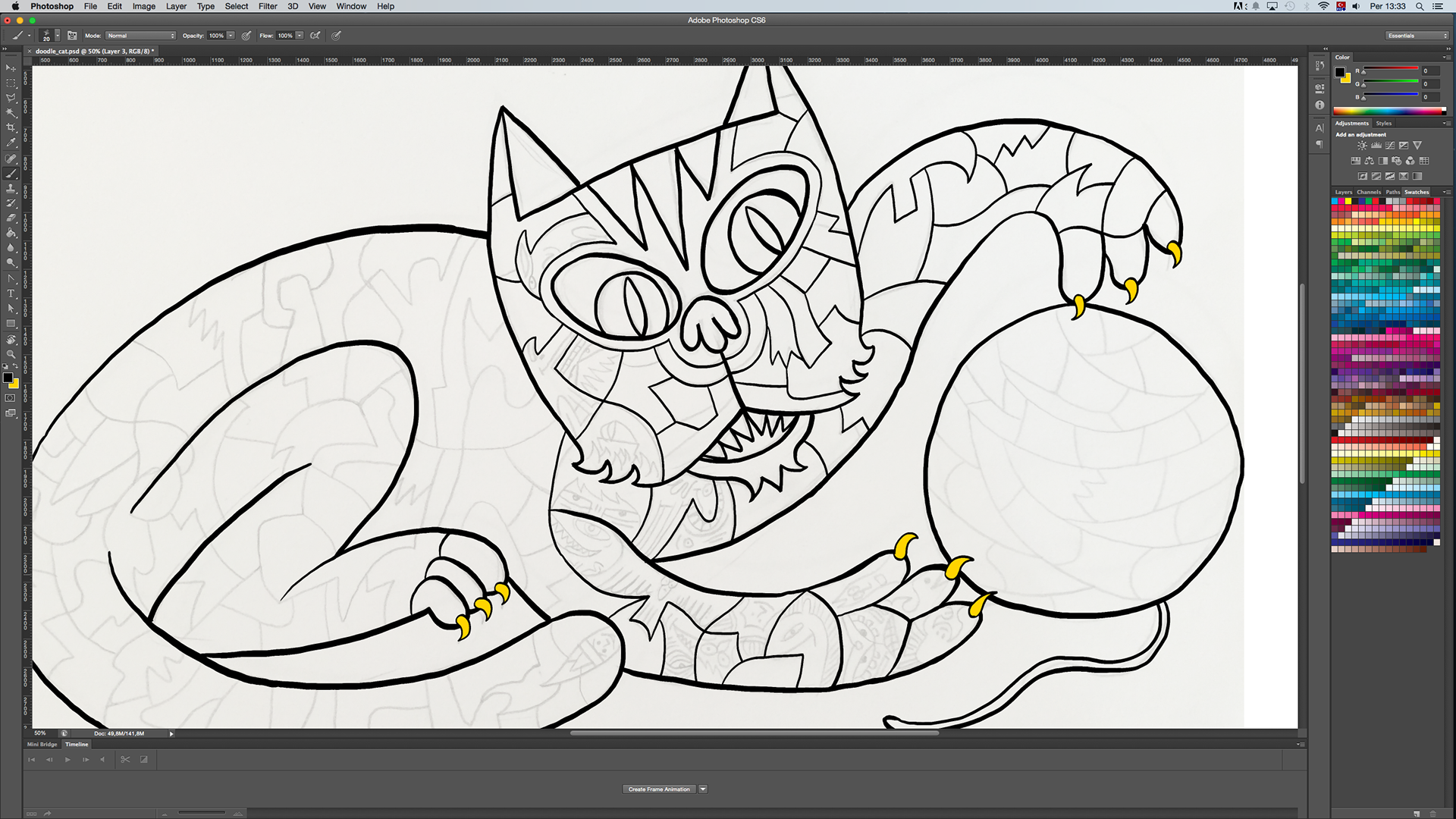Select the Crop tool

[x=11, y=127]
